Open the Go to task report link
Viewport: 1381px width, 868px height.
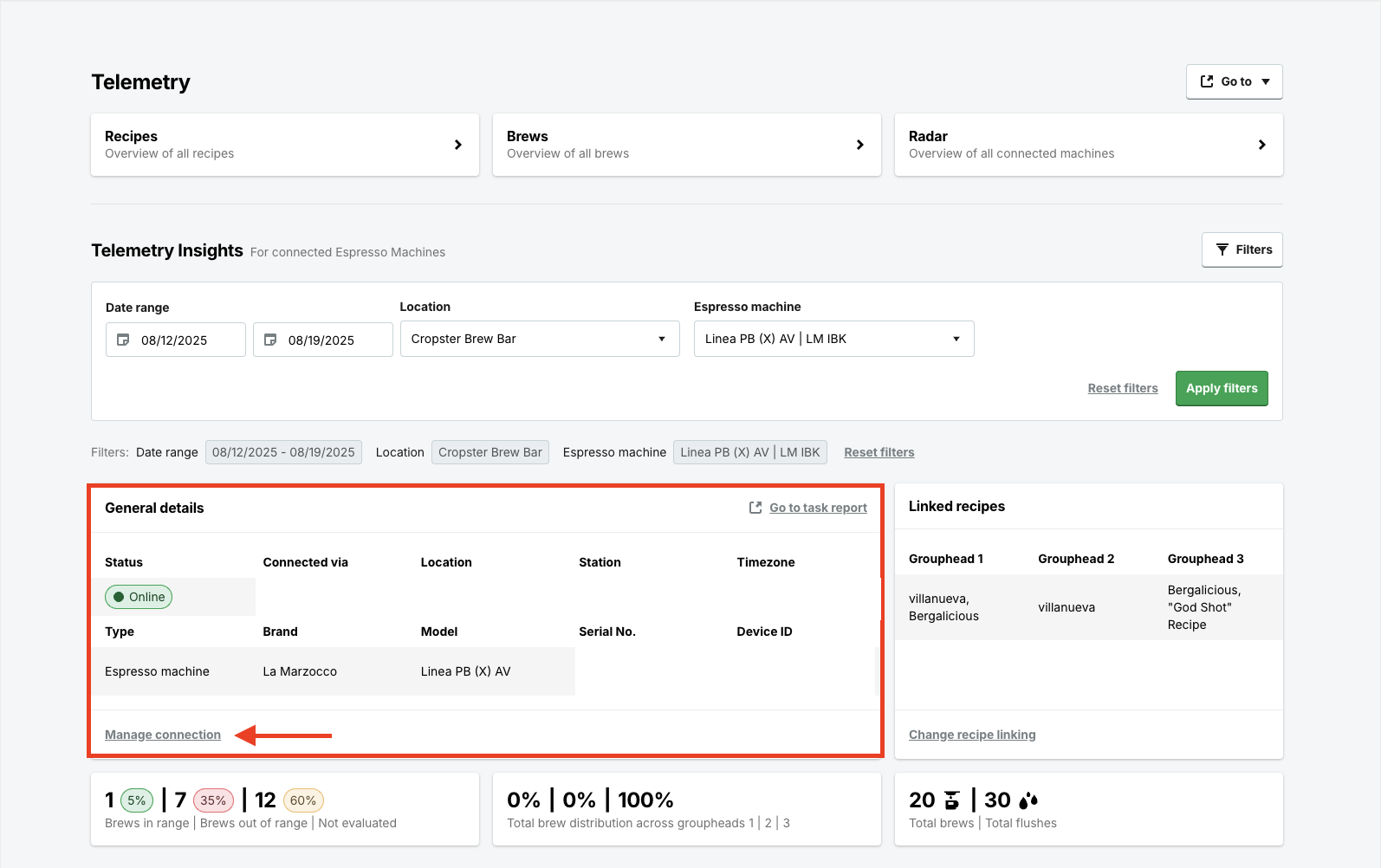click(818, 508)
